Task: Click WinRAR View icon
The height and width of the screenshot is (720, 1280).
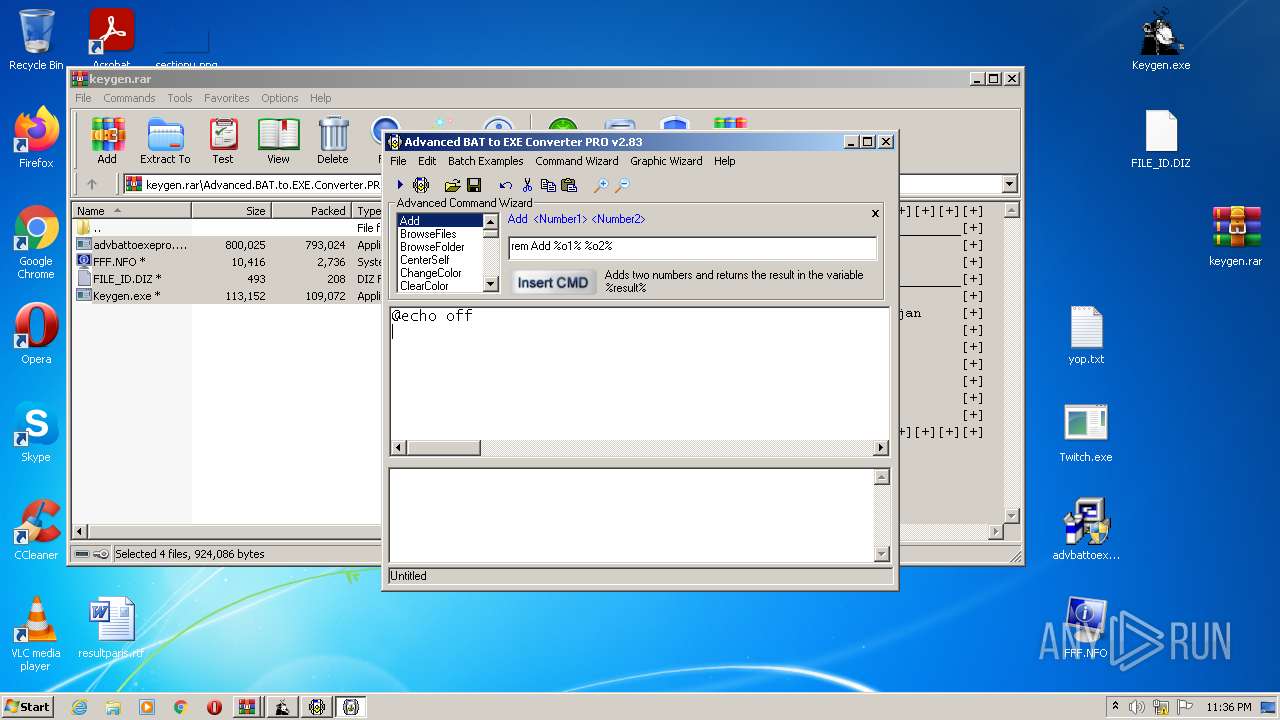Action: (278, 141)
